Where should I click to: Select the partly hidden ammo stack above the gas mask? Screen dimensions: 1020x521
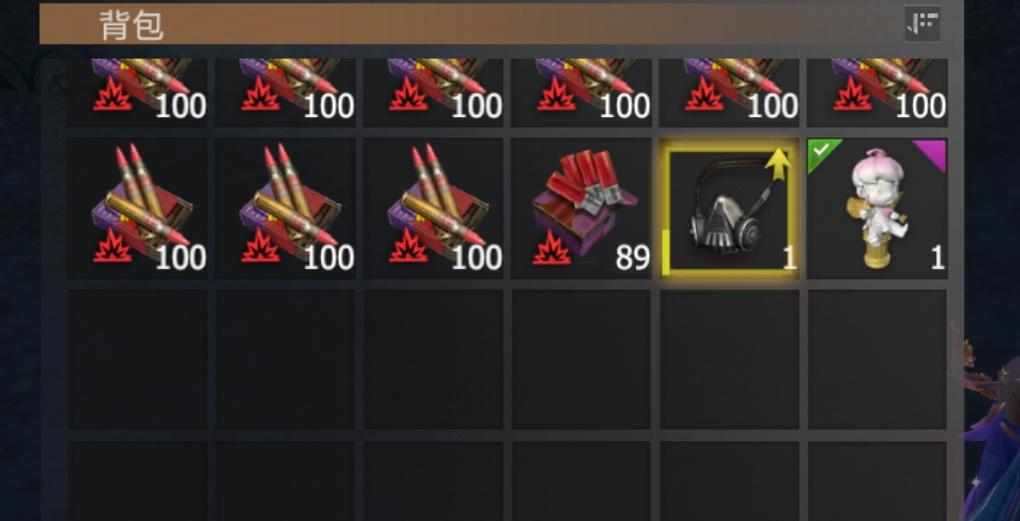point(729,92)
